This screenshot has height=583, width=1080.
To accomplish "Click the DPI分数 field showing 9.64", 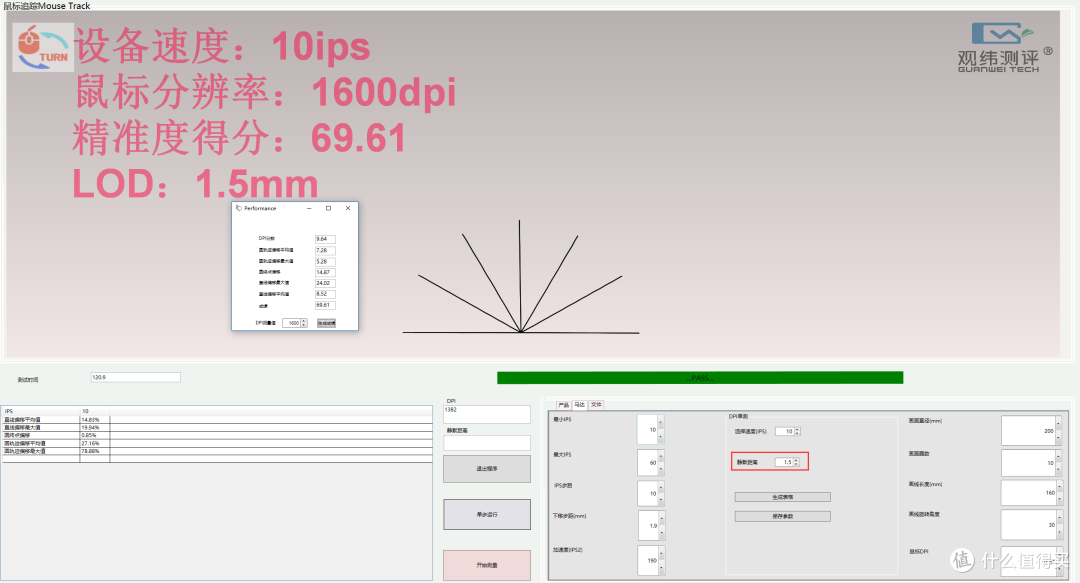I will 325,239.
